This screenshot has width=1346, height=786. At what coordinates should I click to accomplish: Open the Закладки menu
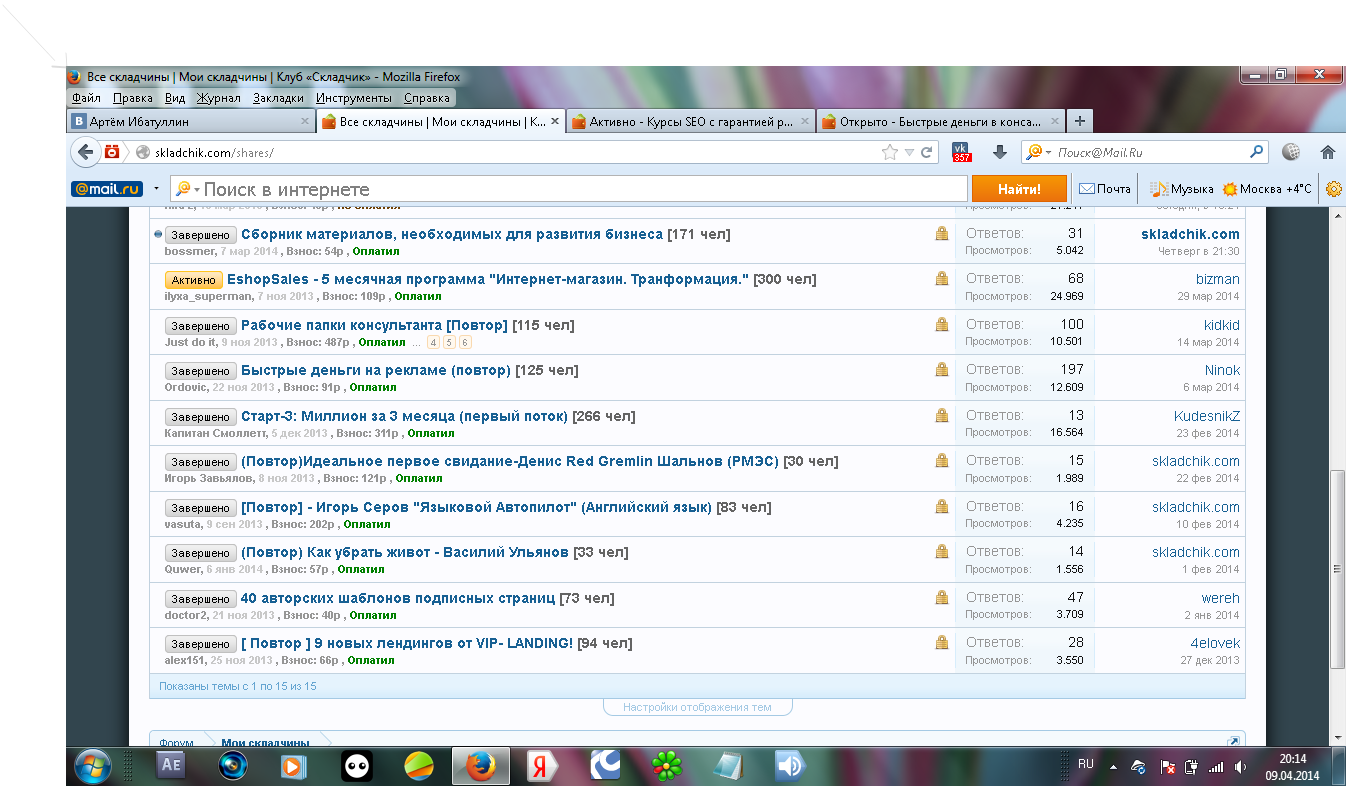click(x=278, y=98)
